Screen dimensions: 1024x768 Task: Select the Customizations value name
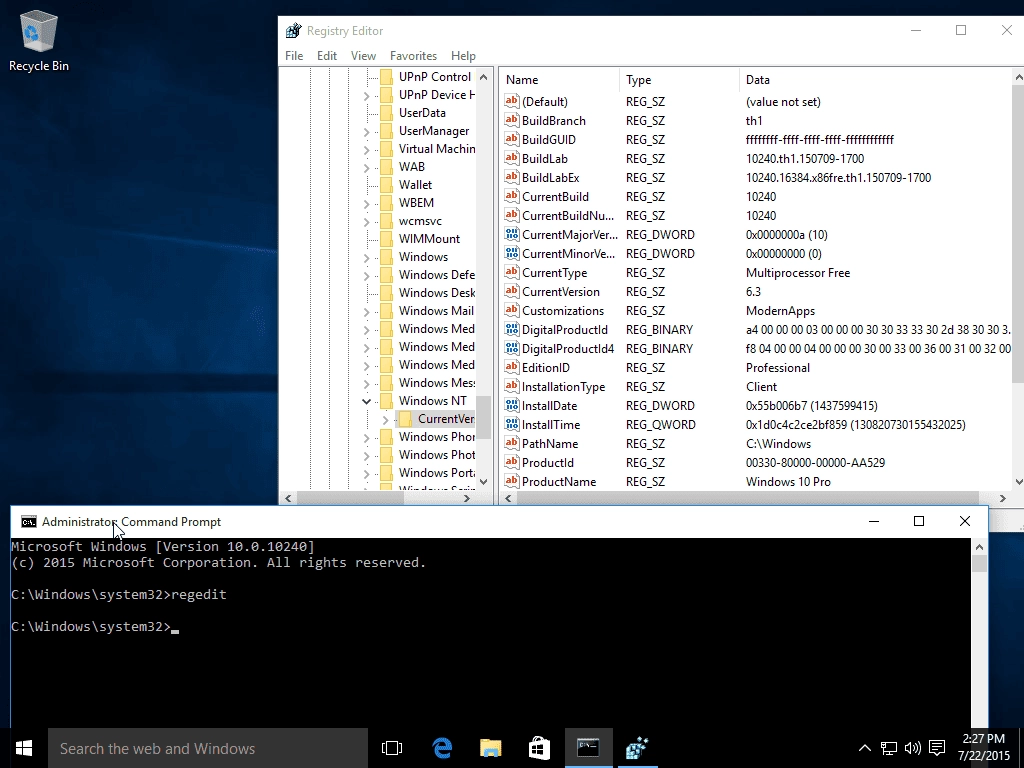click(x=562, y=311)
